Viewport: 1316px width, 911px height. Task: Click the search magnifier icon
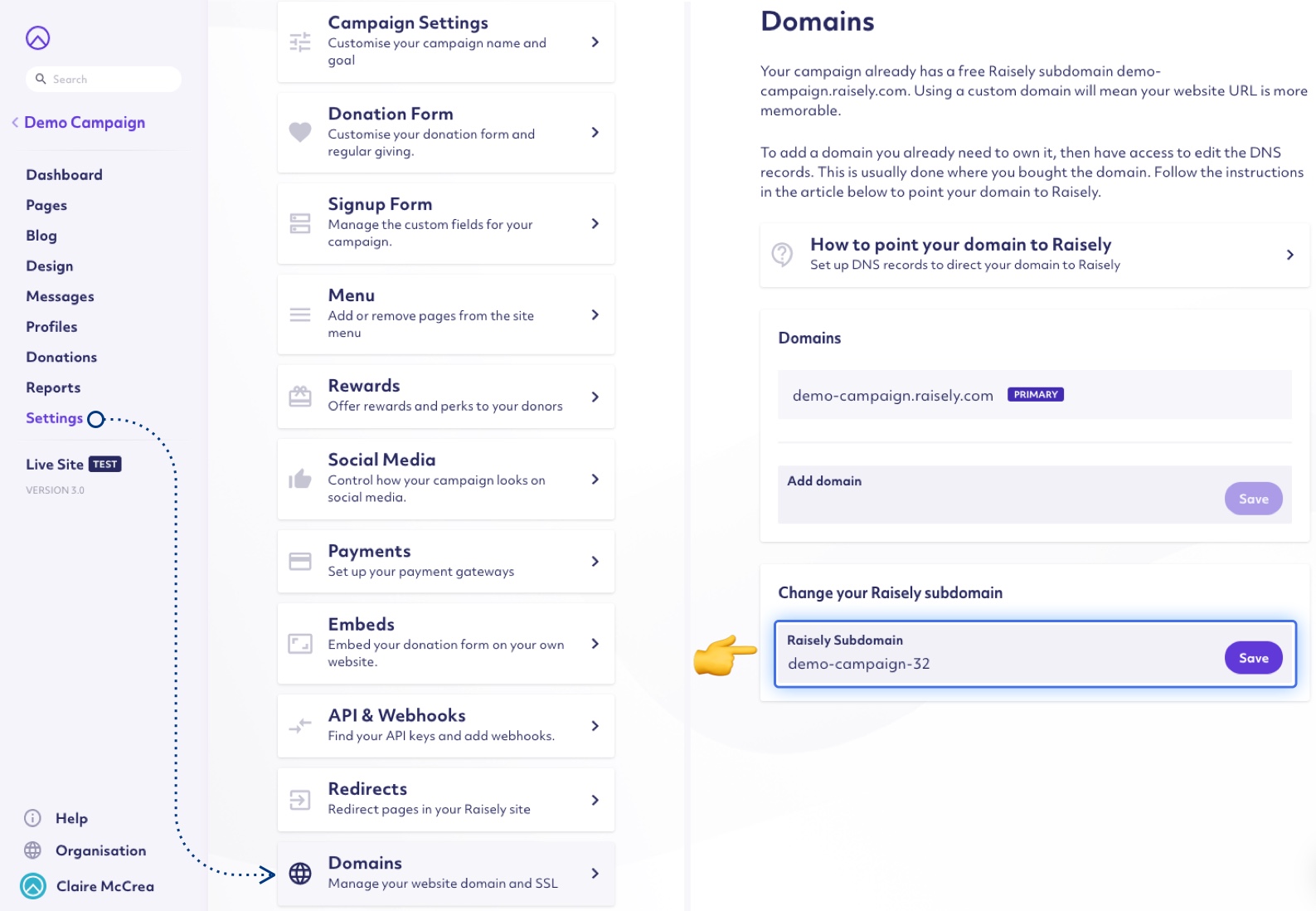click(x=41, y=79)
